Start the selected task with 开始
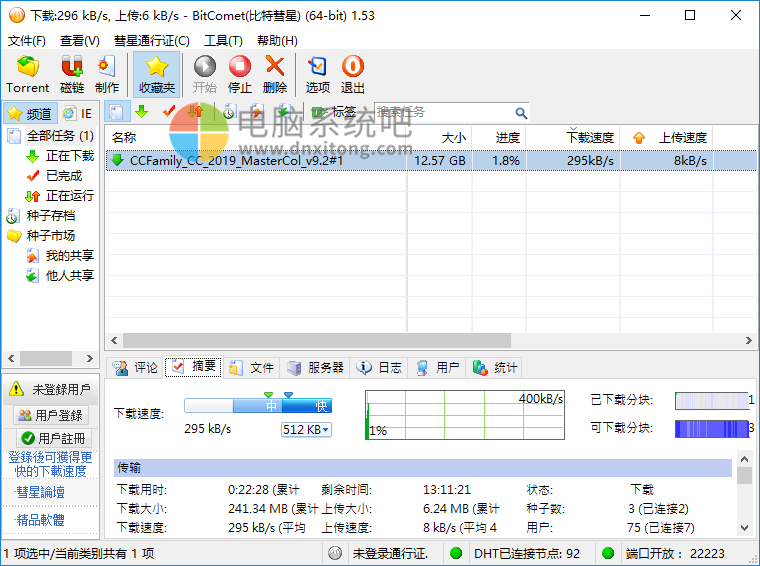760x566 pixels. (205, 74)
